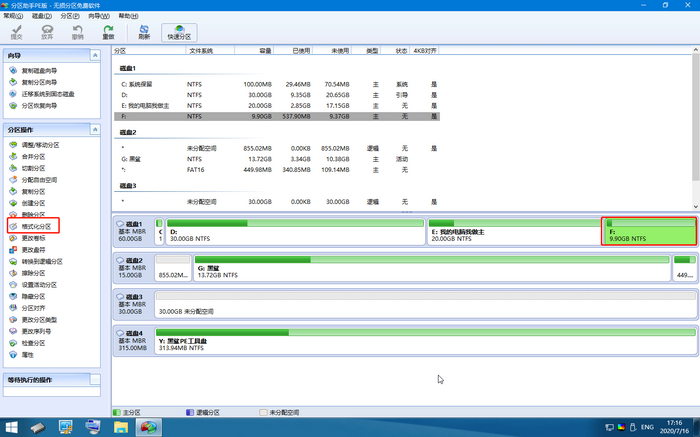Open 属性 (Properties) at the sidebar bottom
700x437 pixels.
pos(28,354)
